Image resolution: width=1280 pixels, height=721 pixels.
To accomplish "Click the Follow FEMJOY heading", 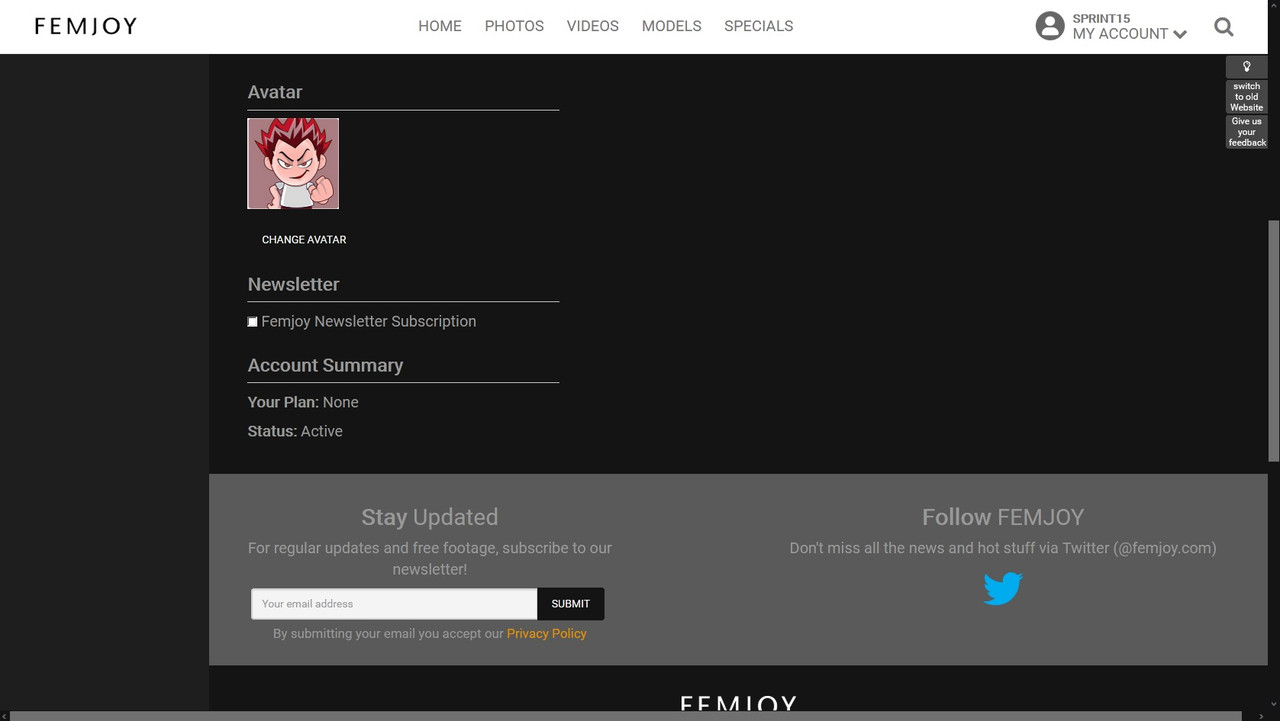I will 1003,517.
